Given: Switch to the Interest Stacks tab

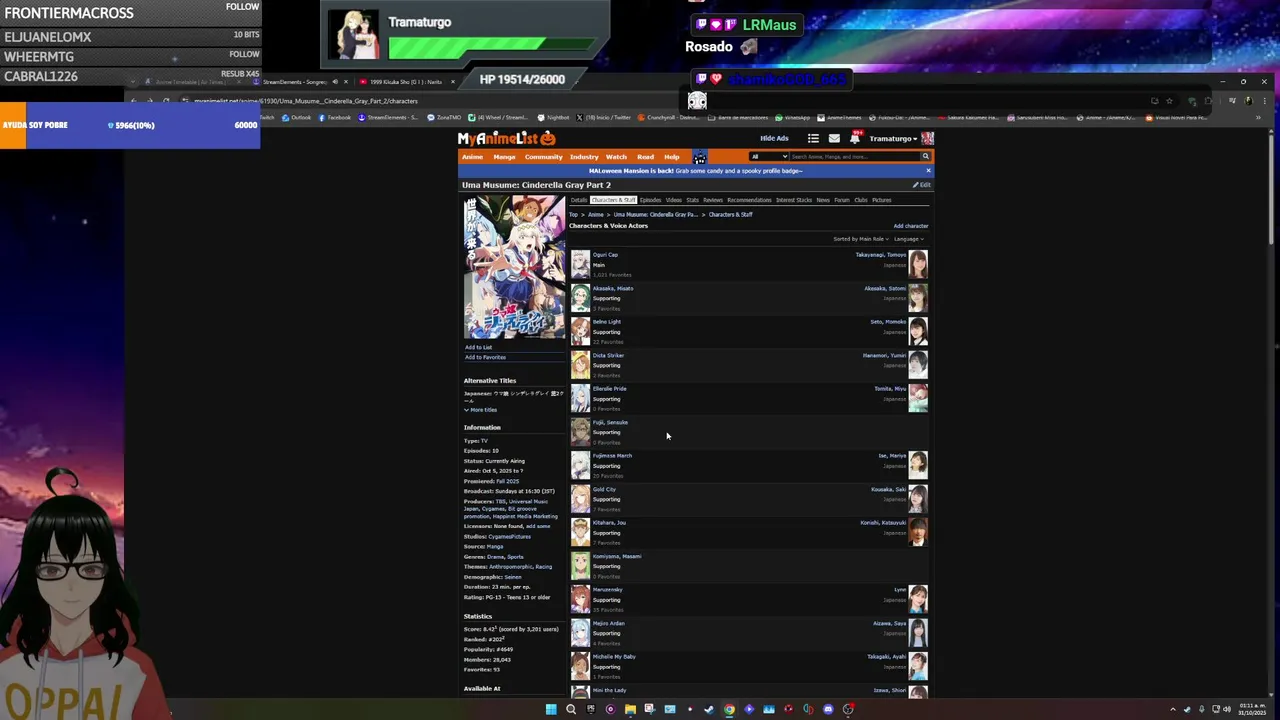Looking at the screenshot, I should (794, 200).
